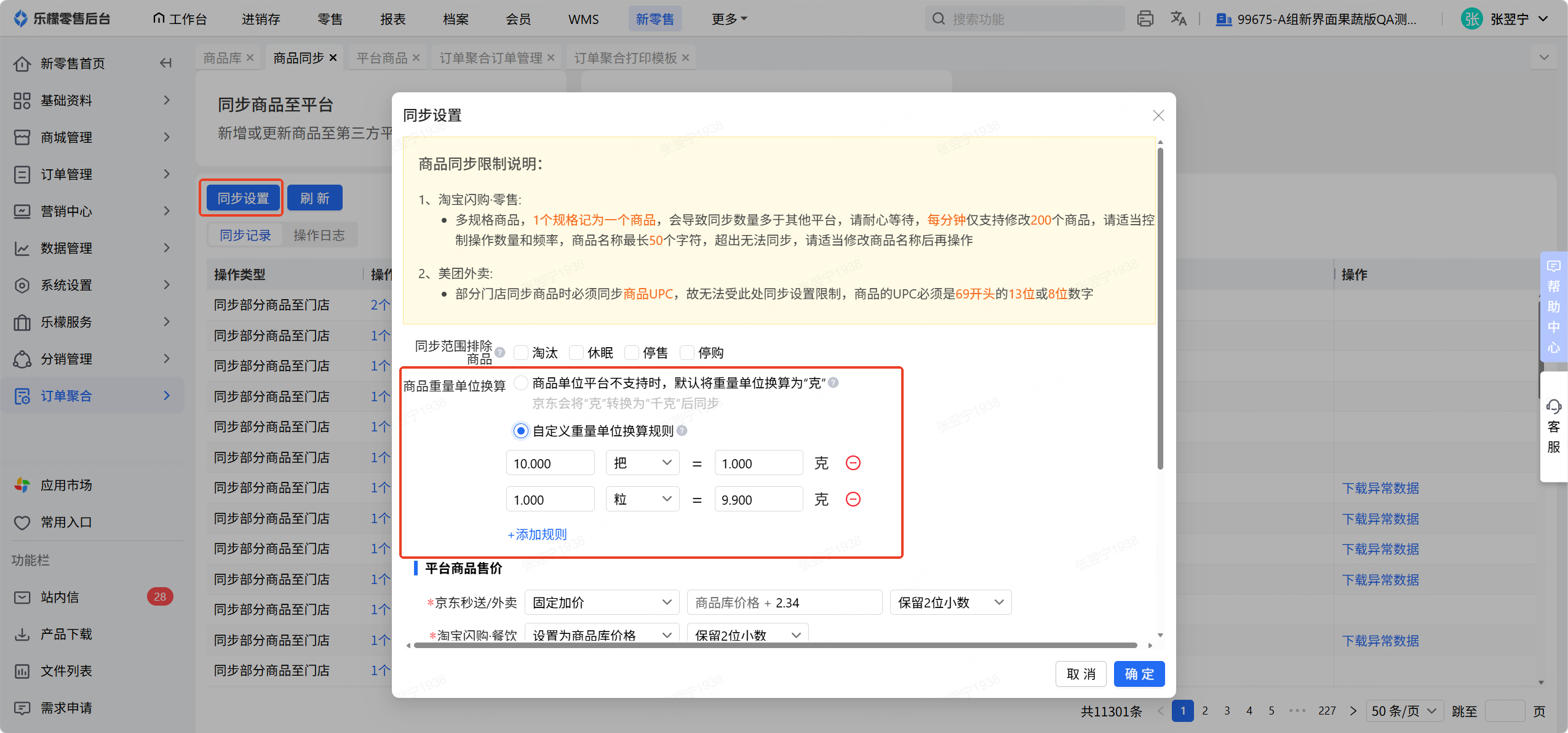The image size is (1568, 733).
Task: Click the dialog's horizontal scrollbar
Action: [x=775, y=646]
